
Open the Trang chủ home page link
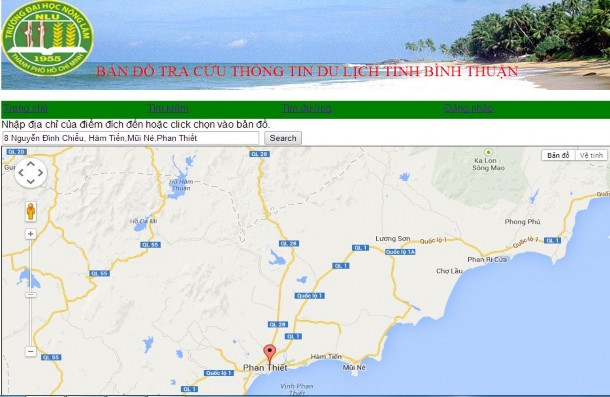[x=26, y=108]
